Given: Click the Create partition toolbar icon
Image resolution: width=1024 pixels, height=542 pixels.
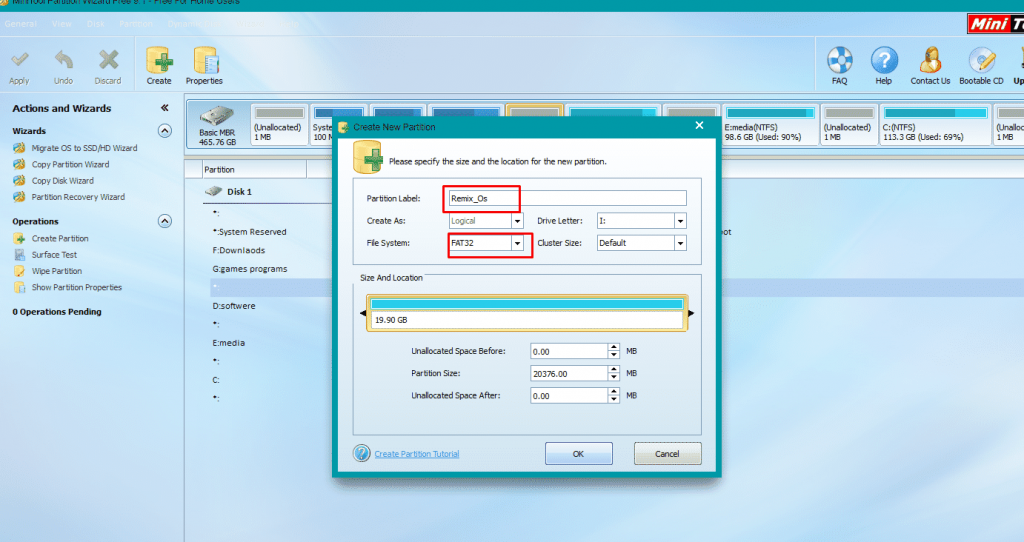Looking at the screenshot, I should (x=159, y=61).
